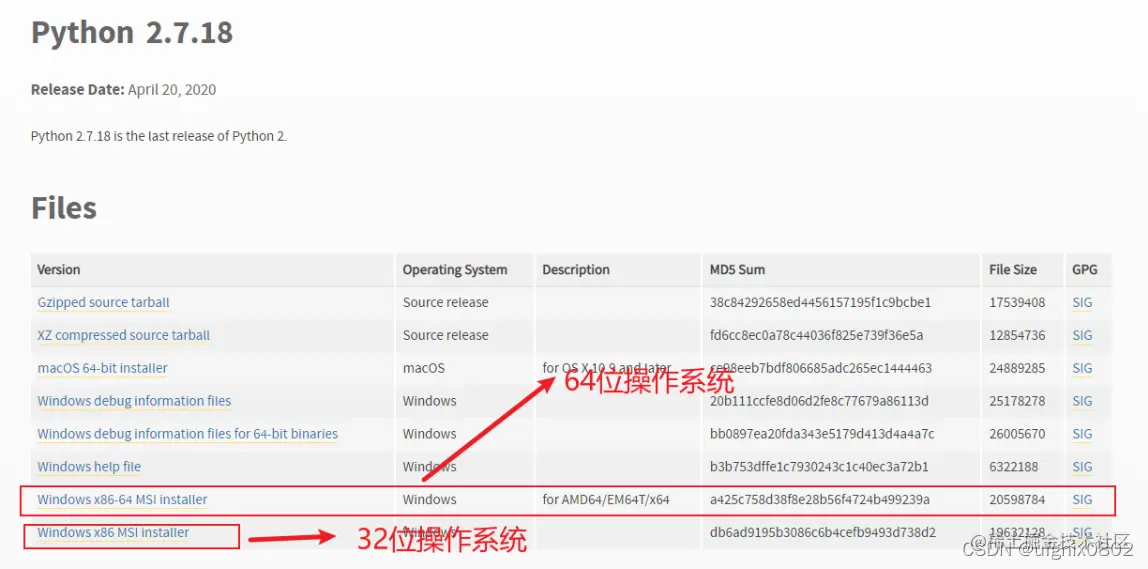The image size is (1148, 569).
Task: Click 'Source release' in the Gzipped tarball row
Action: (x=445, y=302)
